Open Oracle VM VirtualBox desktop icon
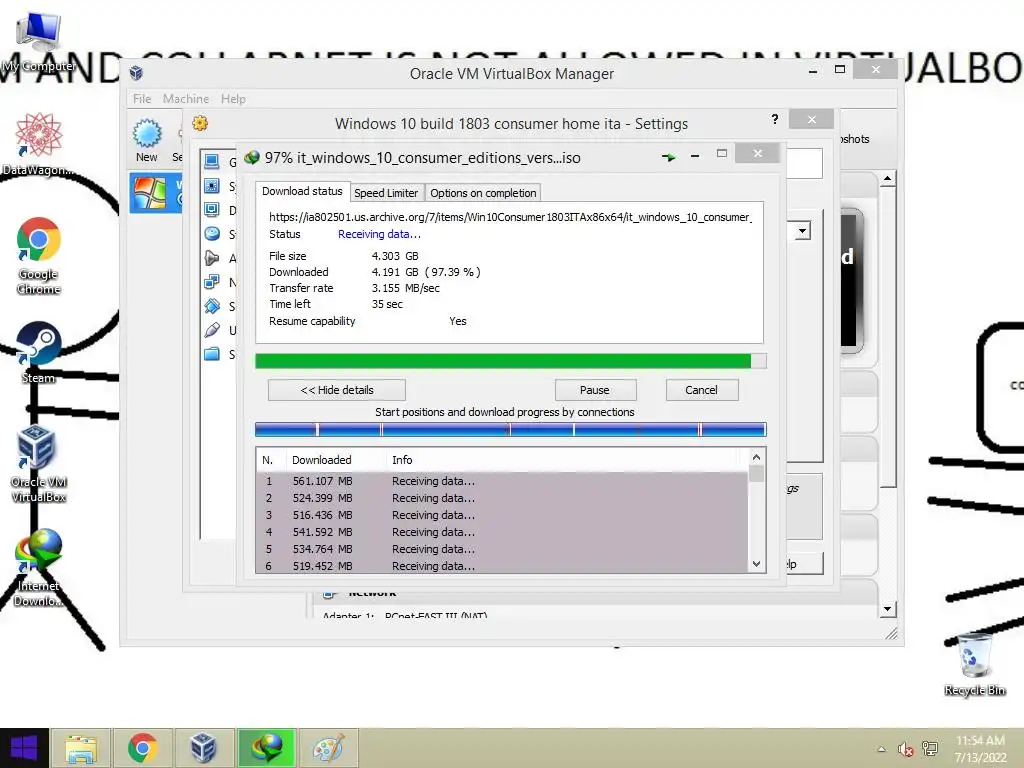1024x768 pixels. click(x=39, y=464)
